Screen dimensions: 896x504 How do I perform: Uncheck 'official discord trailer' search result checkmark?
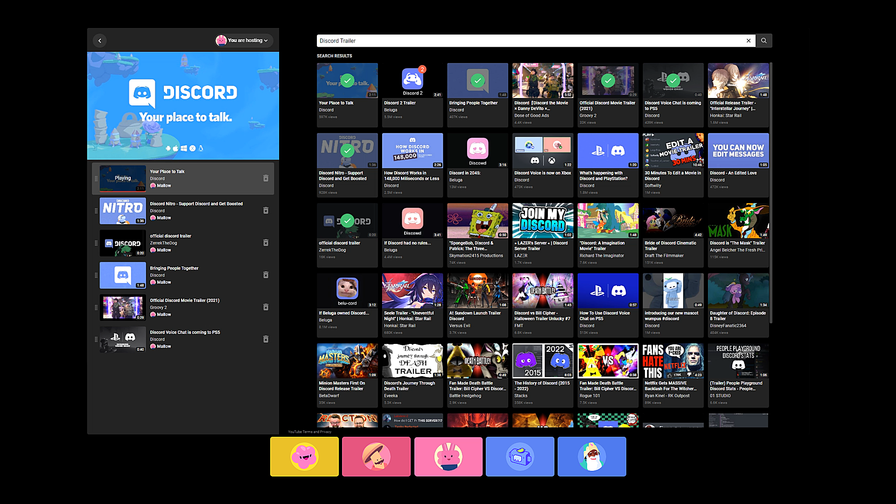point(347,221)
